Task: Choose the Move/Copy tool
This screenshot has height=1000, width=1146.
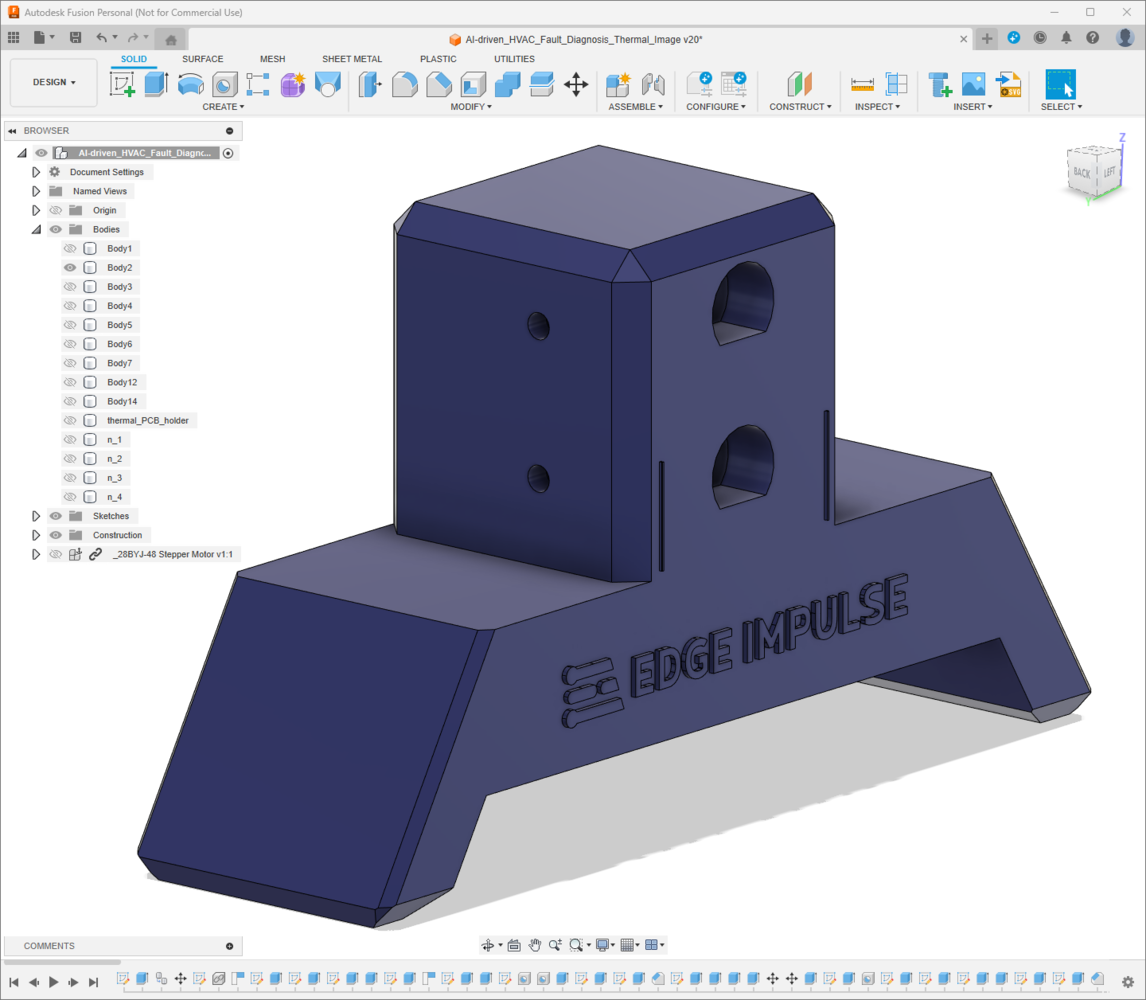Action: (576, 84)
